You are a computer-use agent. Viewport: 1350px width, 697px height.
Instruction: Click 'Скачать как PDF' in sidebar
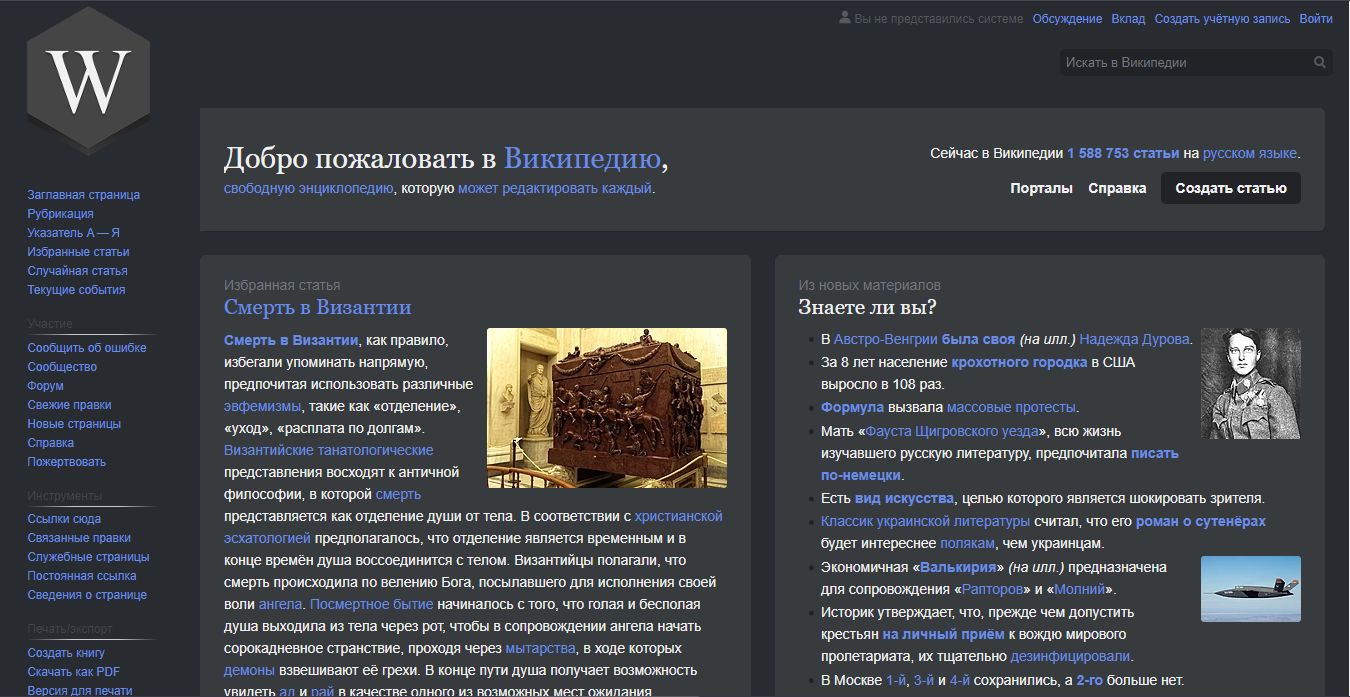click(74, 672)
